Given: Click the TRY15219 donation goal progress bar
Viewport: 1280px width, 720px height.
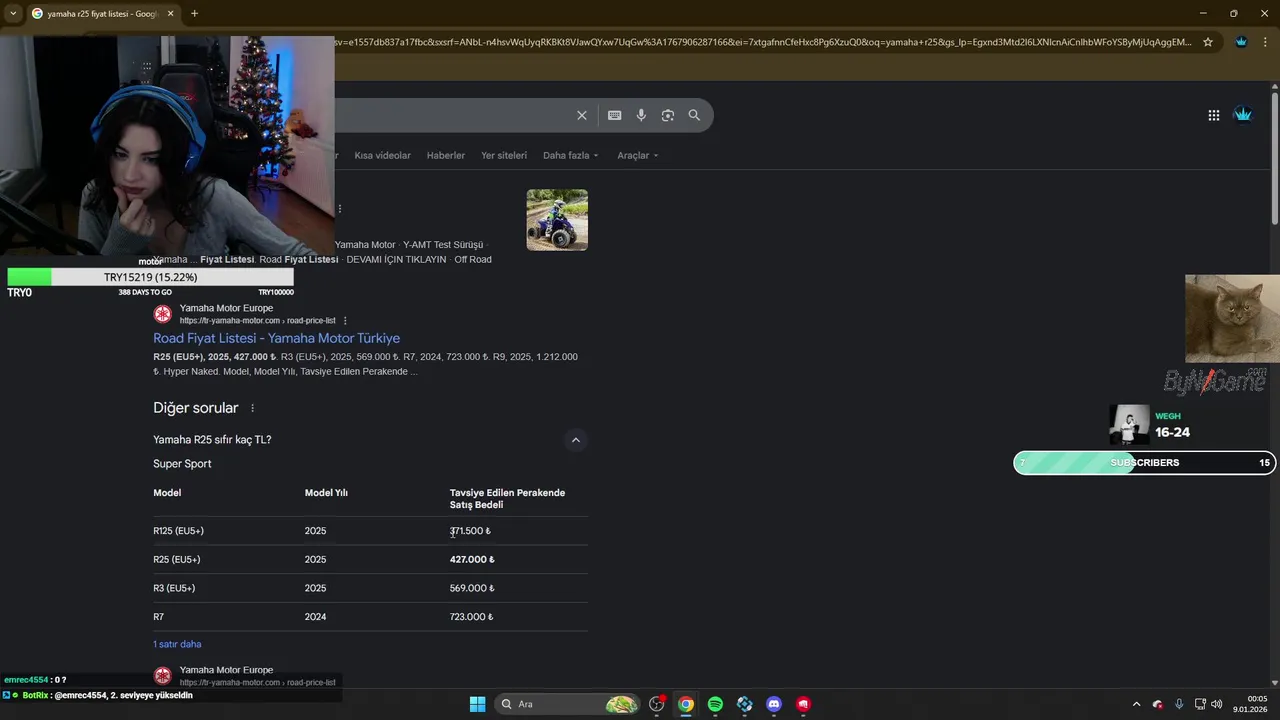Looking at the screenshot, I should click(151, 277).
